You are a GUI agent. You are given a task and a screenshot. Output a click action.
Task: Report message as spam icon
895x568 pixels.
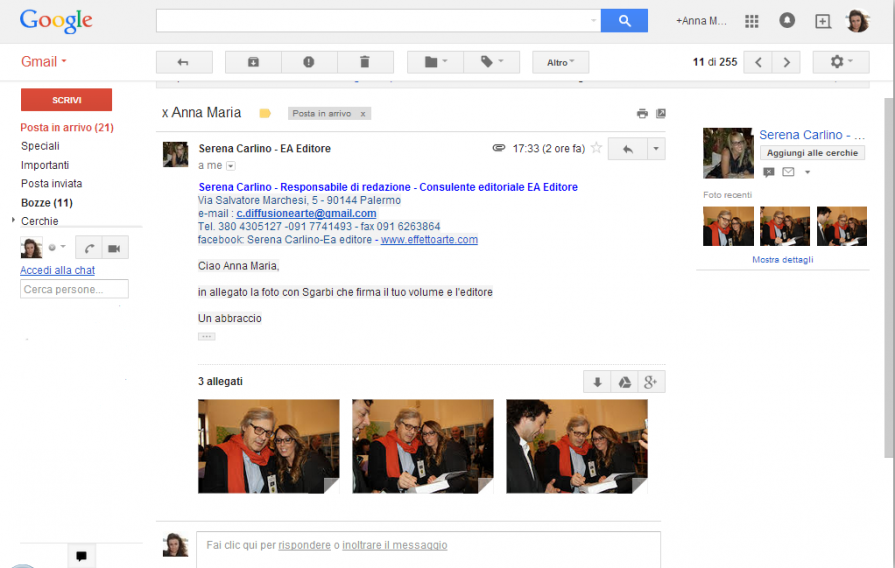click(309, 62)
